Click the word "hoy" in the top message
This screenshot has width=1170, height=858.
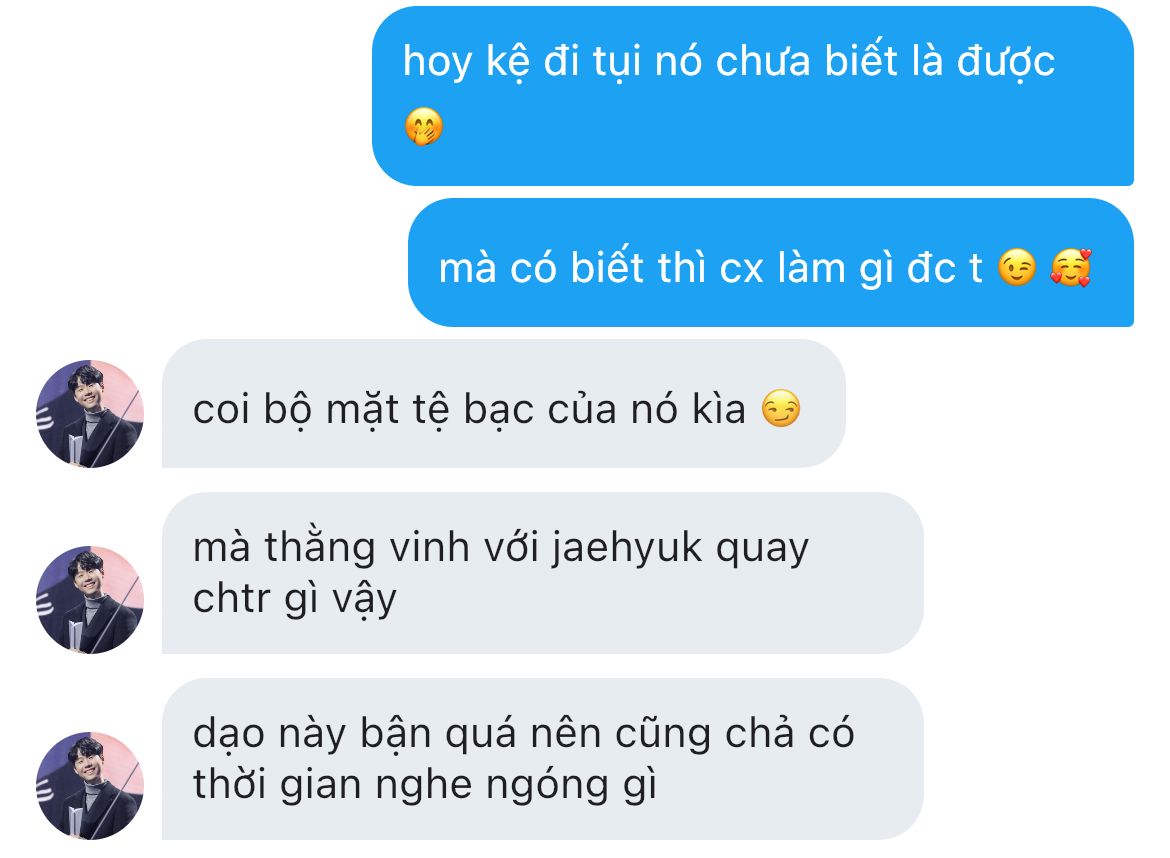pyautogui.click(x=437, y=62)
